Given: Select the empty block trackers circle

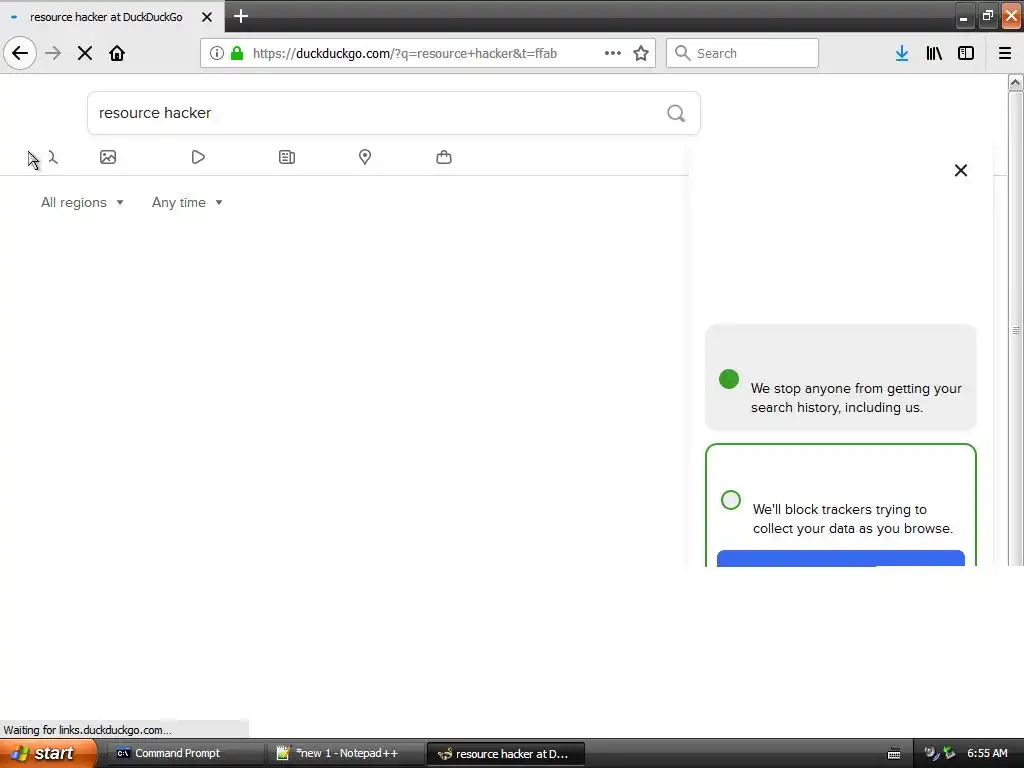Looking at the screenshot, I should (x=731, y=500).
